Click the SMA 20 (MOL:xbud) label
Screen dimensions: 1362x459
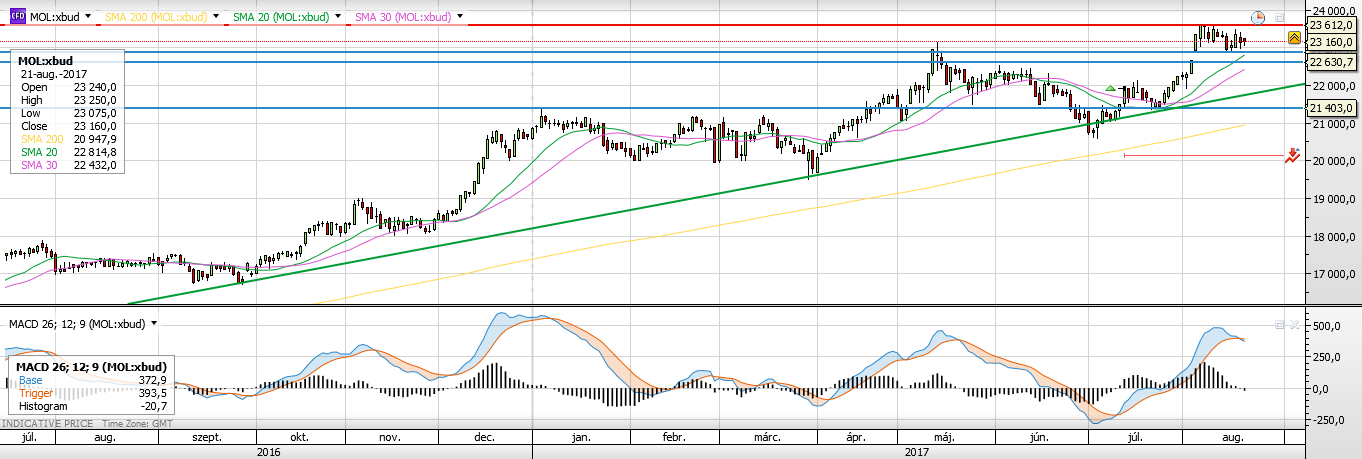280,17
